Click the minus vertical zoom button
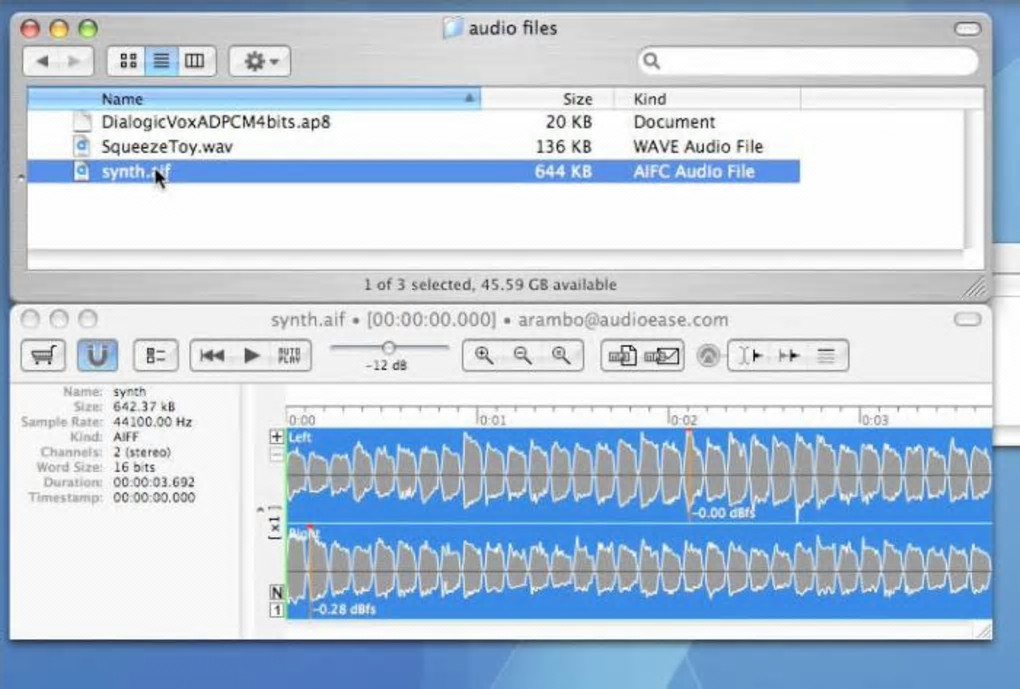The image size is (1020, 689). [276, 454]
